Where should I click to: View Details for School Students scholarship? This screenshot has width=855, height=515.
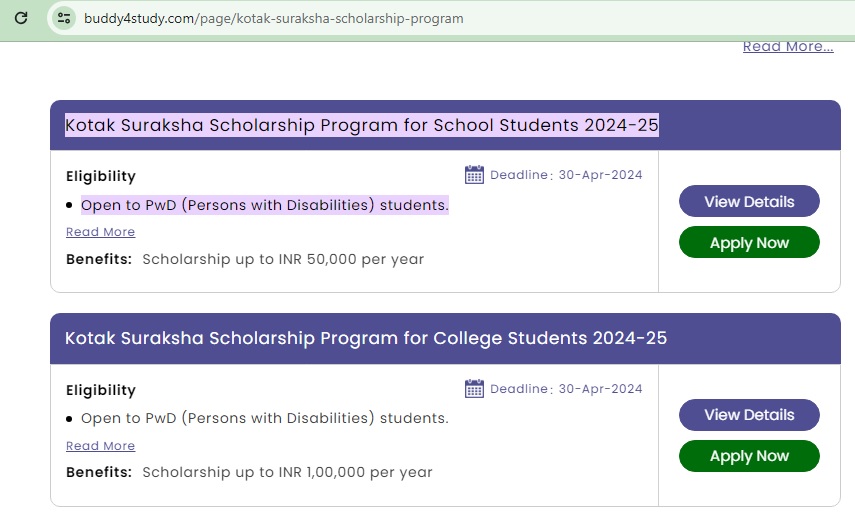(x=749, y=201)
